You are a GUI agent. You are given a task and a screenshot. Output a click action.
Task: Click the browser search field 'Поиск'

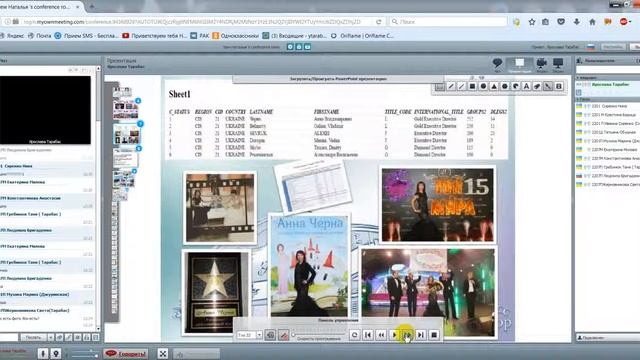[x=448, y=22]
